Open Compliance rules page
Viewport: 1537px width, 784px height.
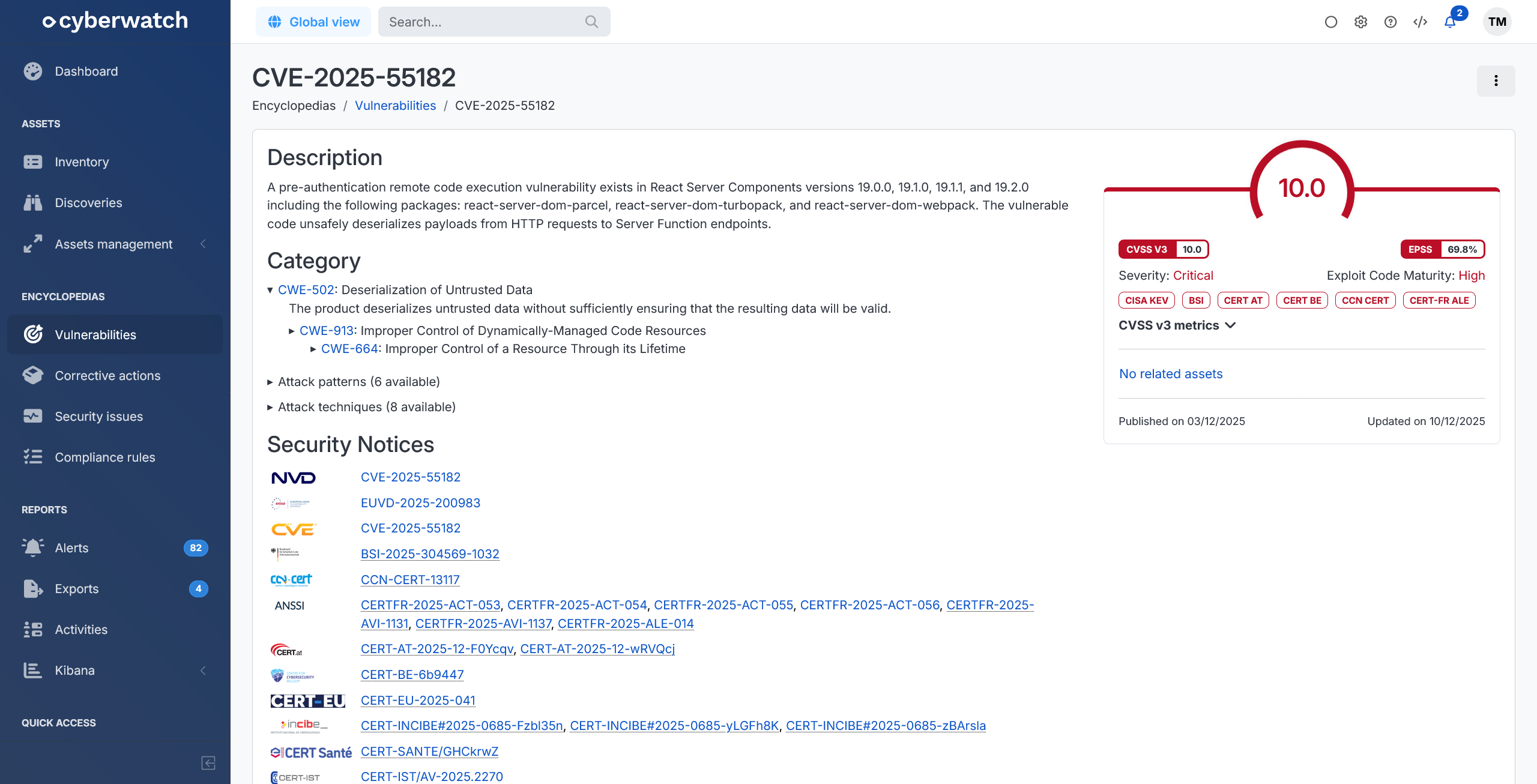click(x=115, y=457)
